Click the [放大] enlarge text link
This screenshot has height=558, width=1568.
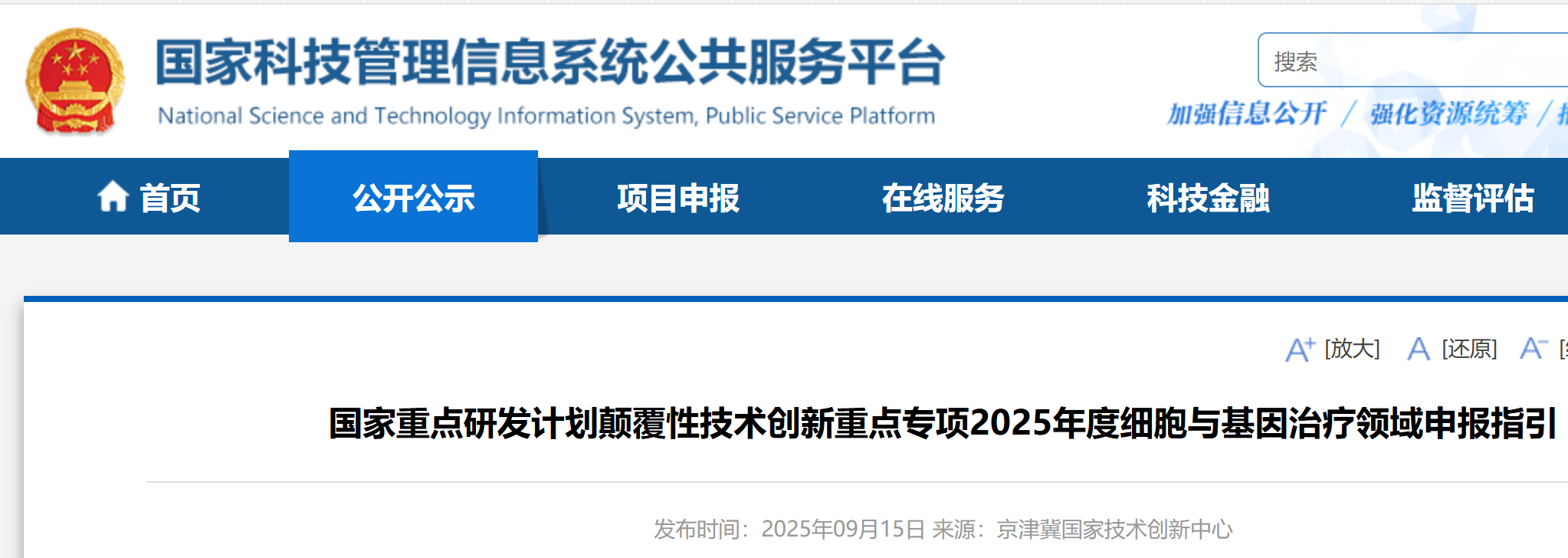tap(1353, 349)
